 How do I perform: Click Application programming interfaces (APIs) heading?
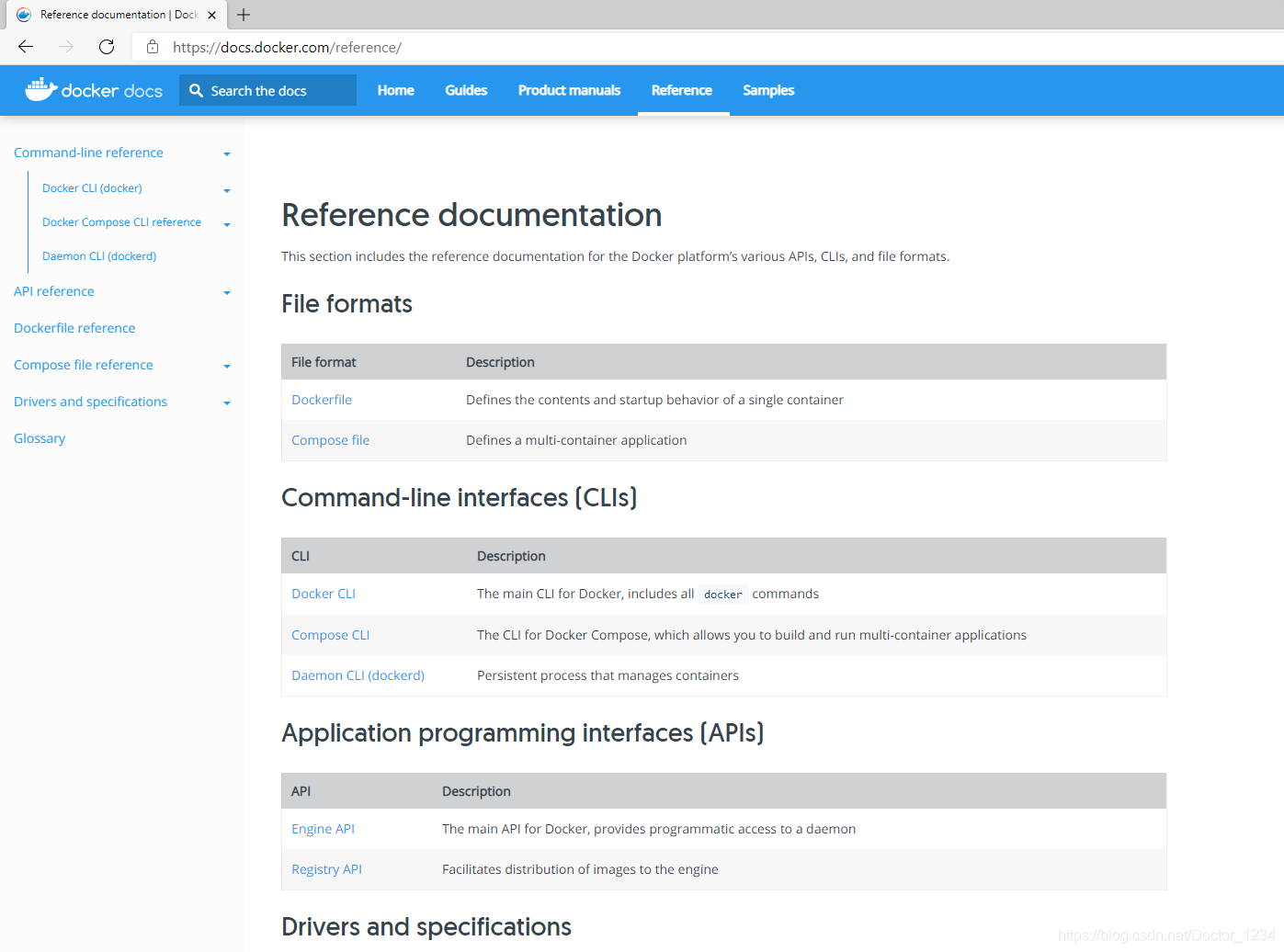tap(523, 732)
